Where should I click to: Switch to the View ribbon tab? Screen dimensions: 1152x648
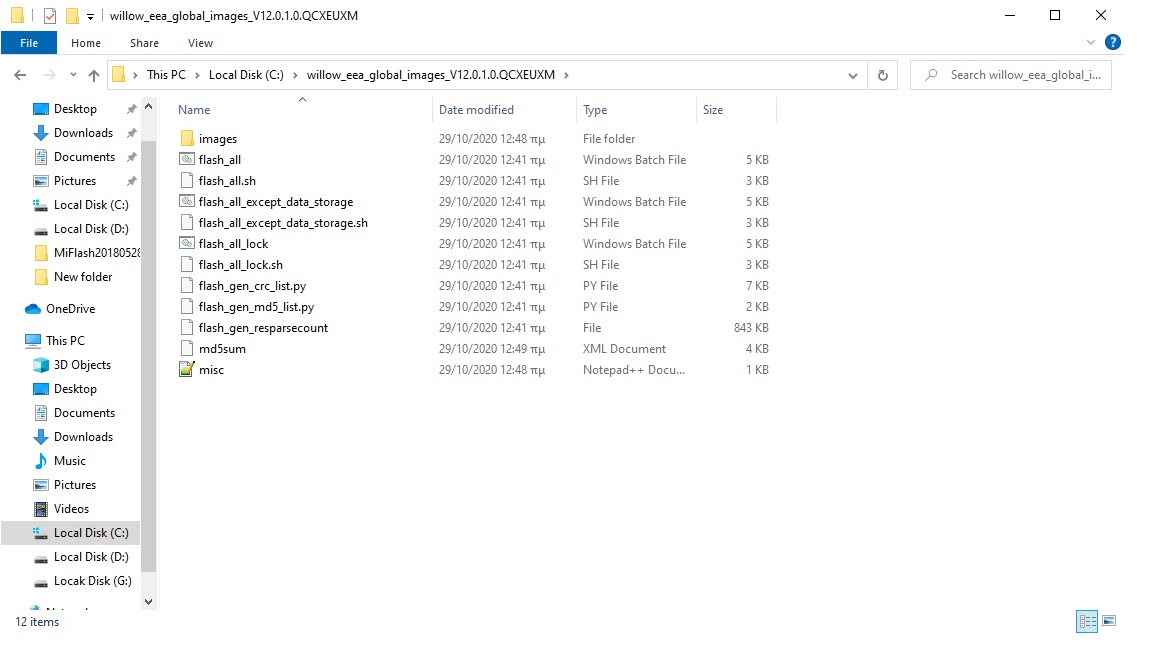200,43
